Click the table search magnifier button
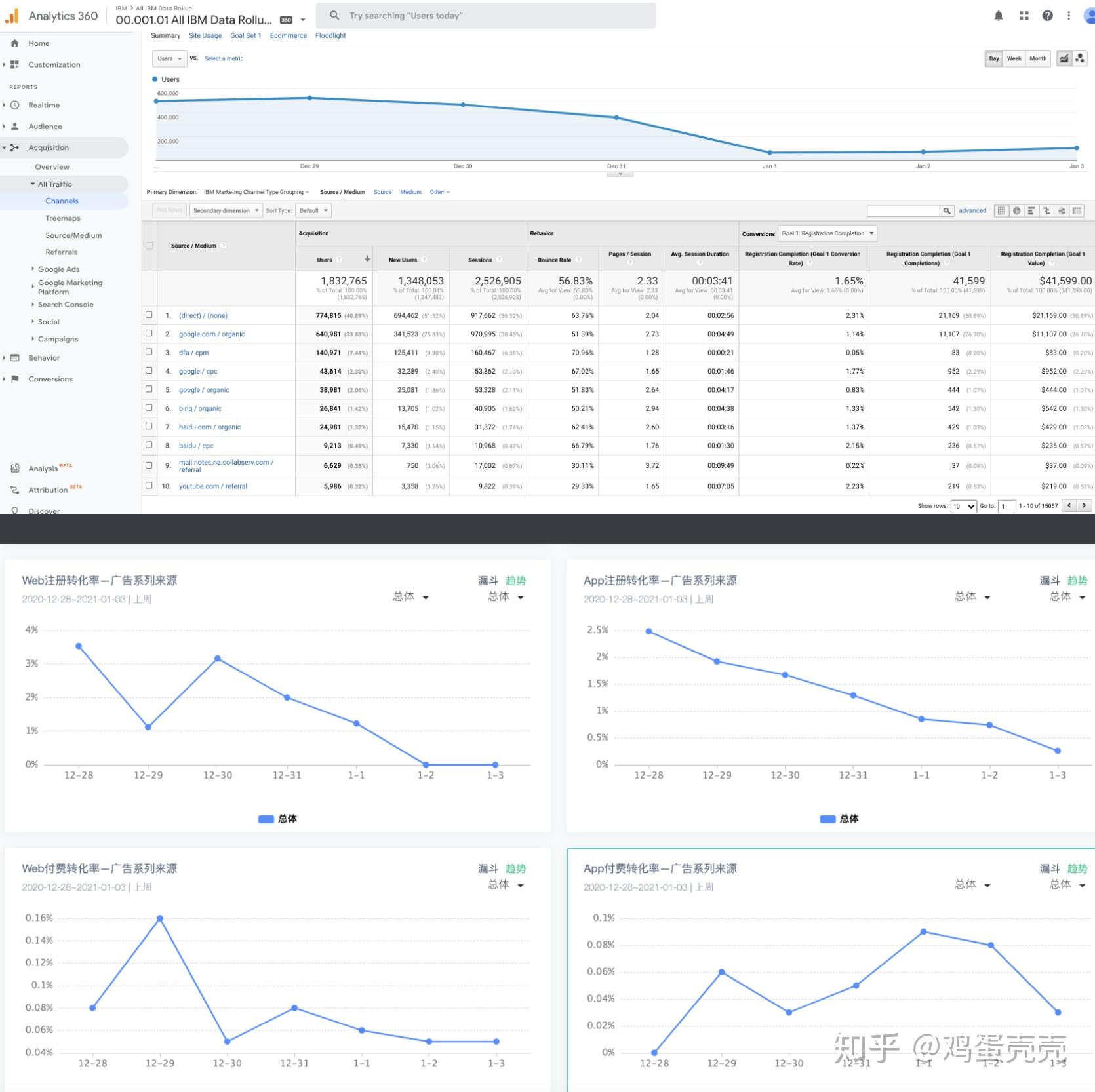 point(947,210)
